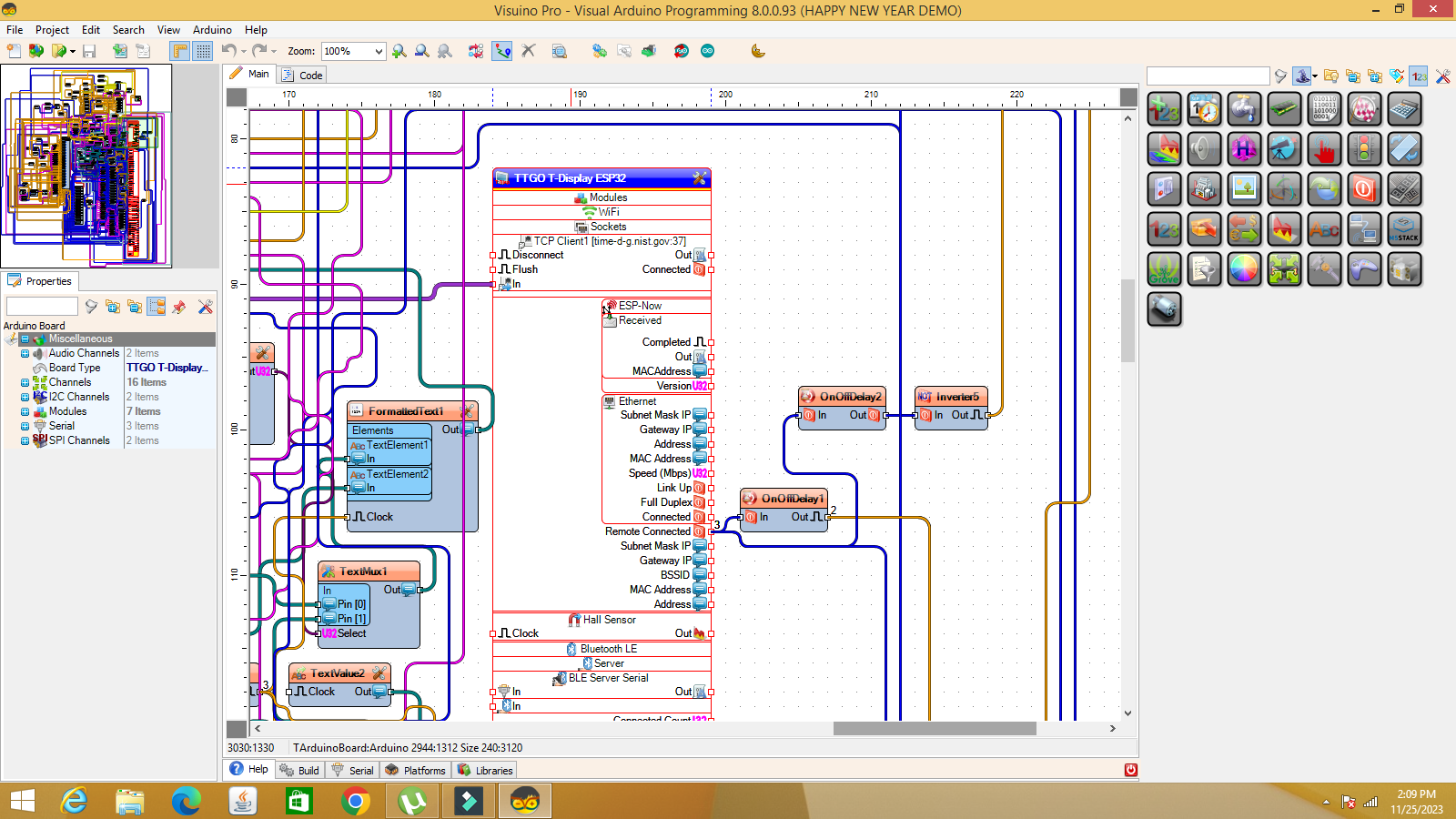Select the traffic light category icon
Image resolution: width=1456 pixels, height=819 pixels.
[1364, 149]
